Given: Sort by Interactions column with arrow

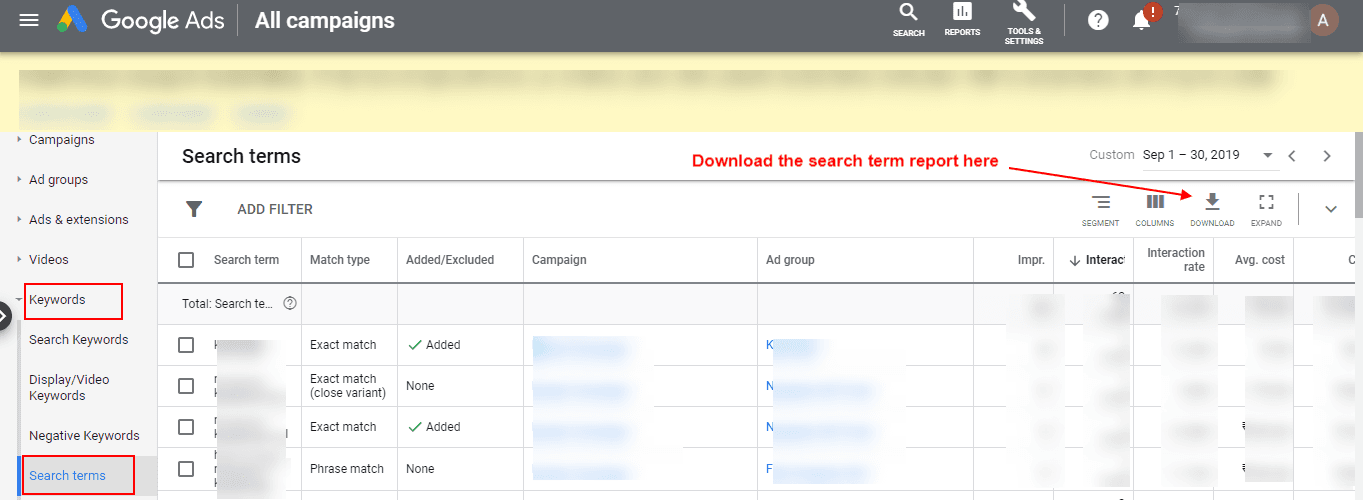Looking at the screenshot, I should [x=1097, y=260].
